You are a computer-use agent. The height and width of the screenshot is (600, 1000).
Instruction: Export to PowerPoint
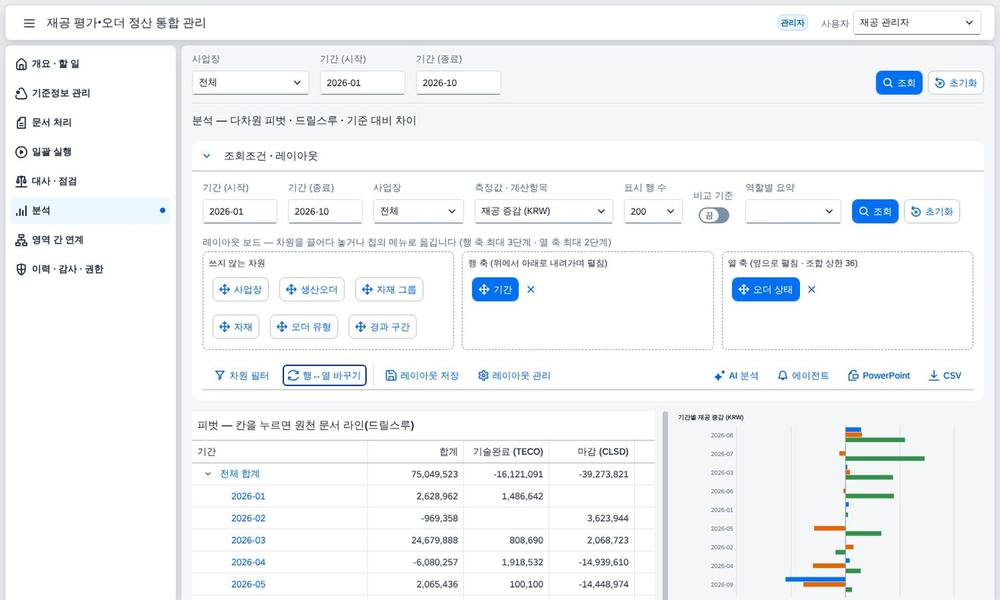tap(879, 376)
